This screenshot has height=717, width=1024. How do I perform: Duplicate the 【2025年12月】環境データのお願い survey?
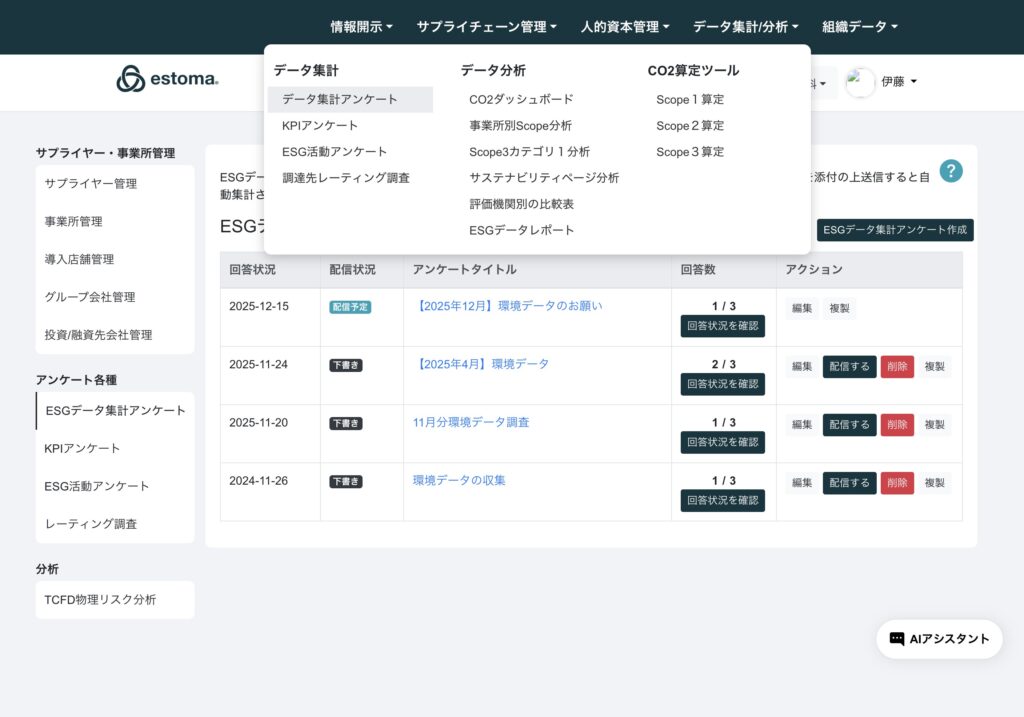(839, 309)
